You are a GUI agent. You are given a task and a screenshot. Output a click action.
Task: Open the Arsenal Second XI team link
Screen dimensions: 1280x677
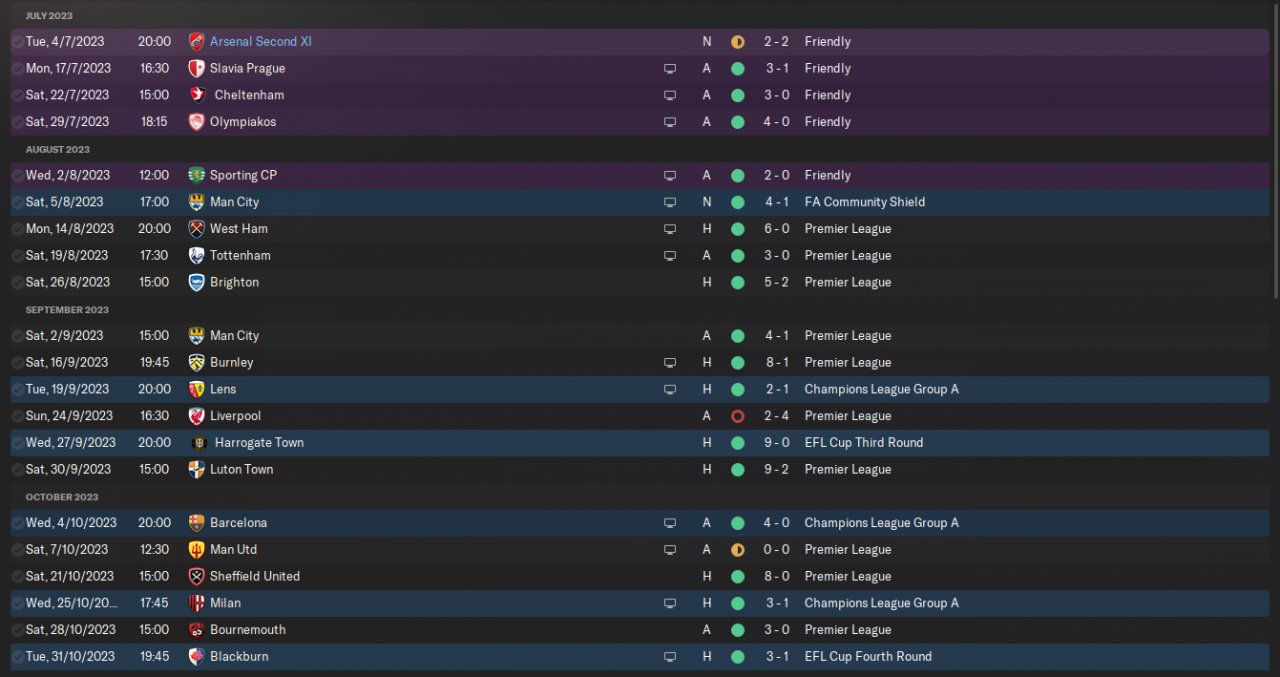[260, 42]
